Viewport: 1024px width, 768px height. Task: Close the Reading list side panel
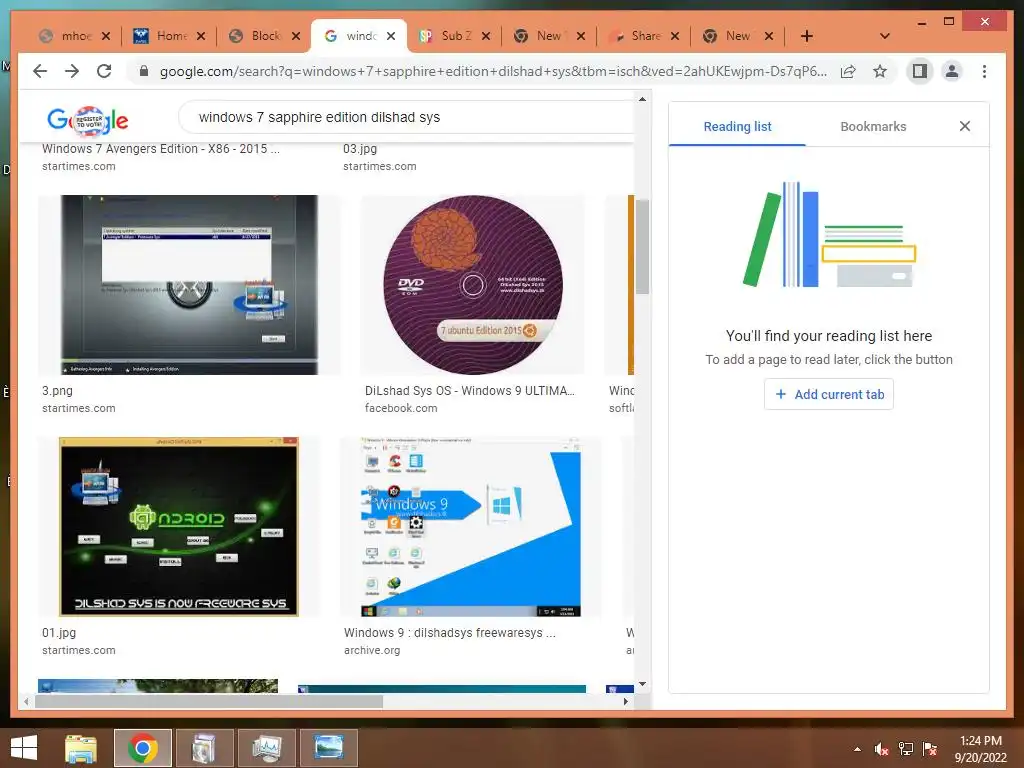click(965, 126)
